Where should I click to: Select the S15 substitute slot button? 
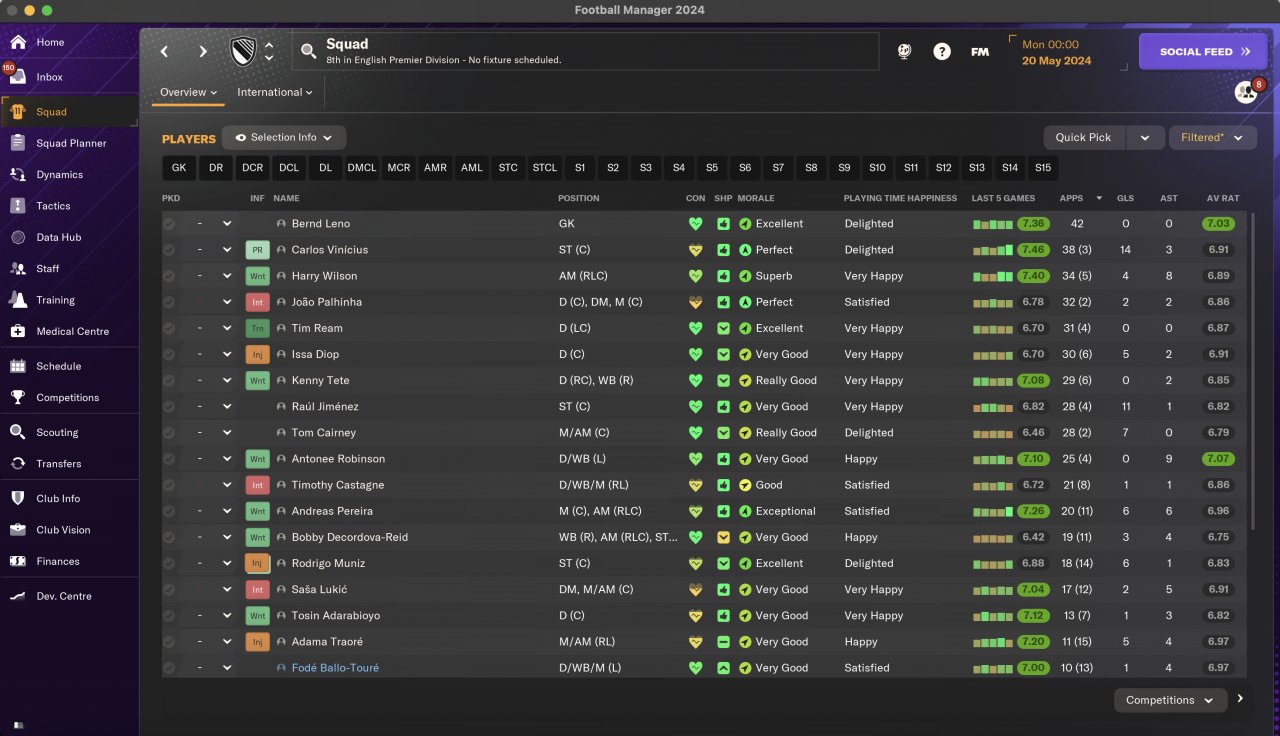coord(1043,168)
